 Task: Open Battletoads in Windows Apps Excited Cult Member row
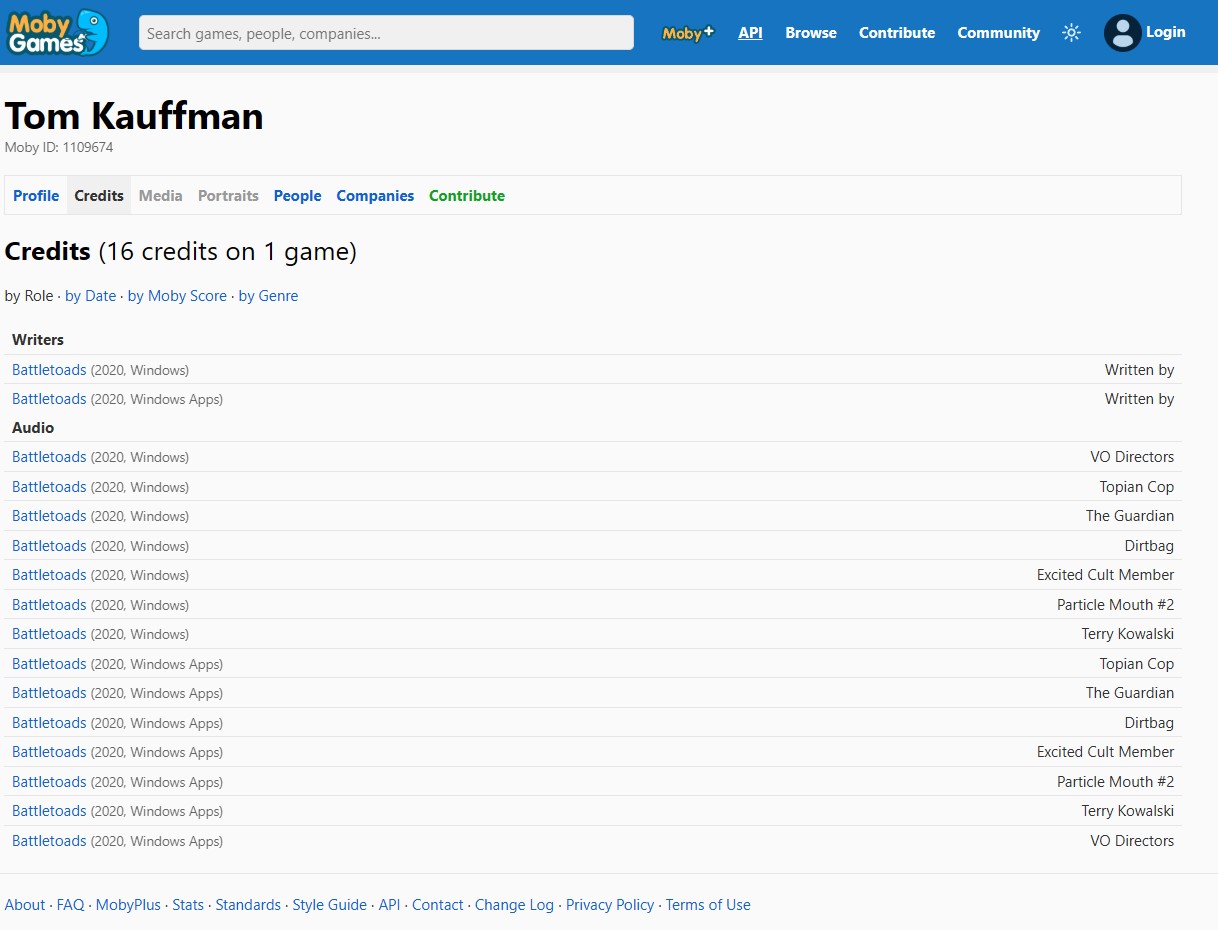pos(49,752)
